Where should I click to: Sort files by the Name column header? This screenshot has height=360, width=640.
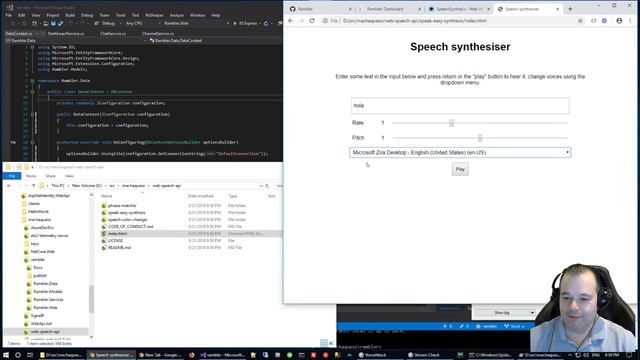click(x=106, y=196)
